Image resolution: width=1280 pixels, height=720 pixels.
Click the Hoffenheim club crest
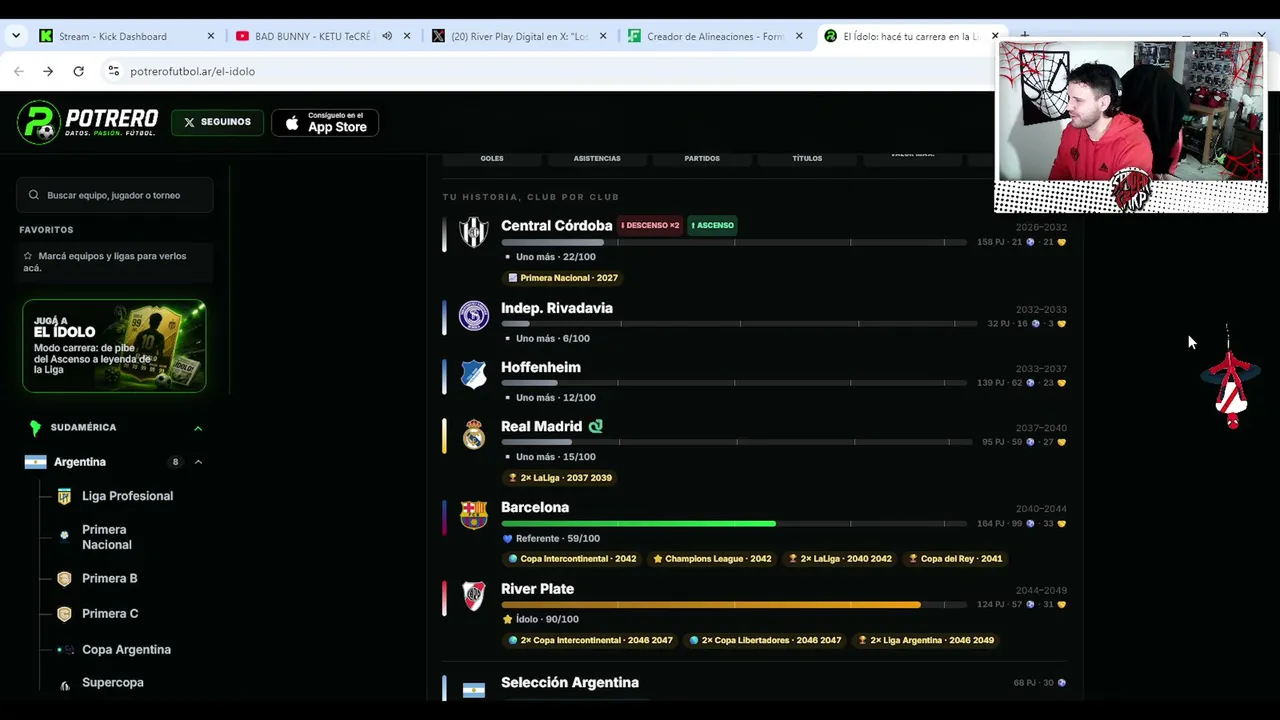[473, 375]
